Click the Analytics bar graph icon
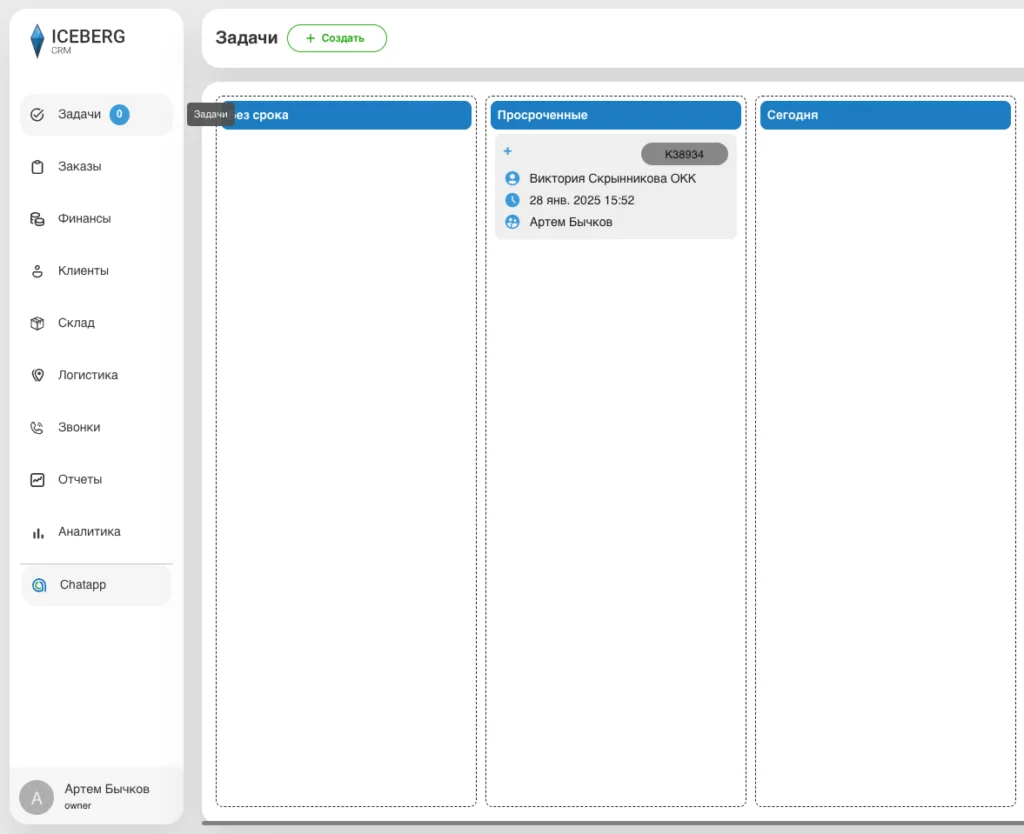The height and width of the screenshot is (834, 1024). click(x=38, y=532)
